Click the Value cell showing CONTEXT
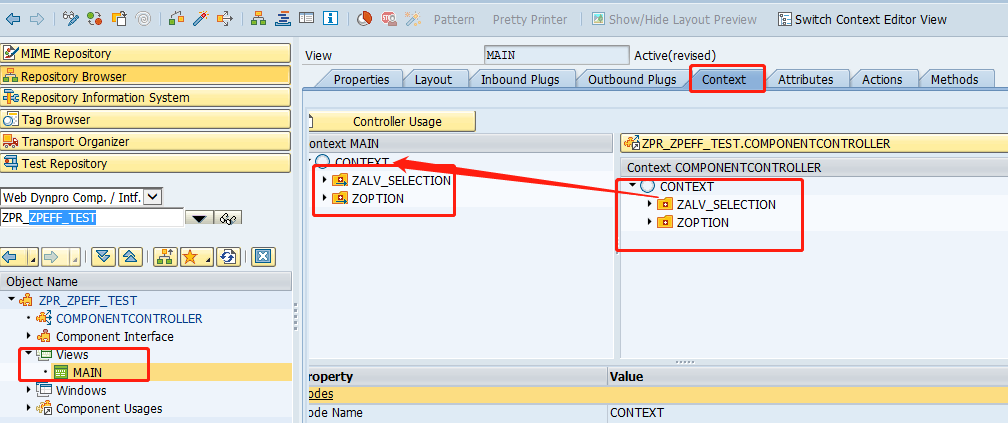 point(807,412)
